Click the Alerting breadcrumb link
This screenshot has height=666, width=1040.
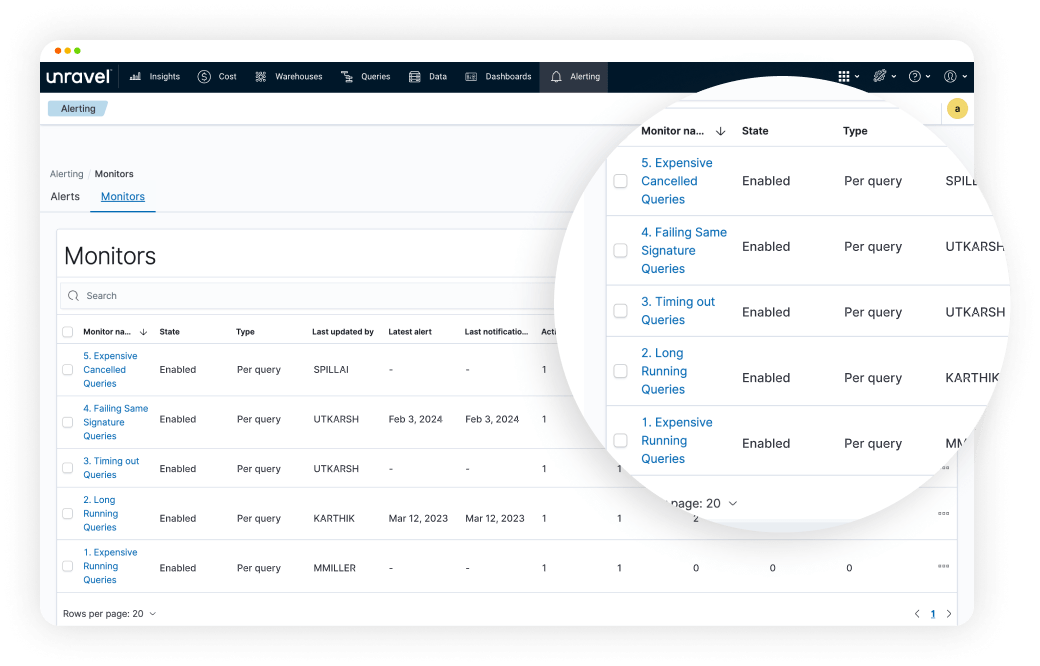pyautogui.click(x=66, y=174)
